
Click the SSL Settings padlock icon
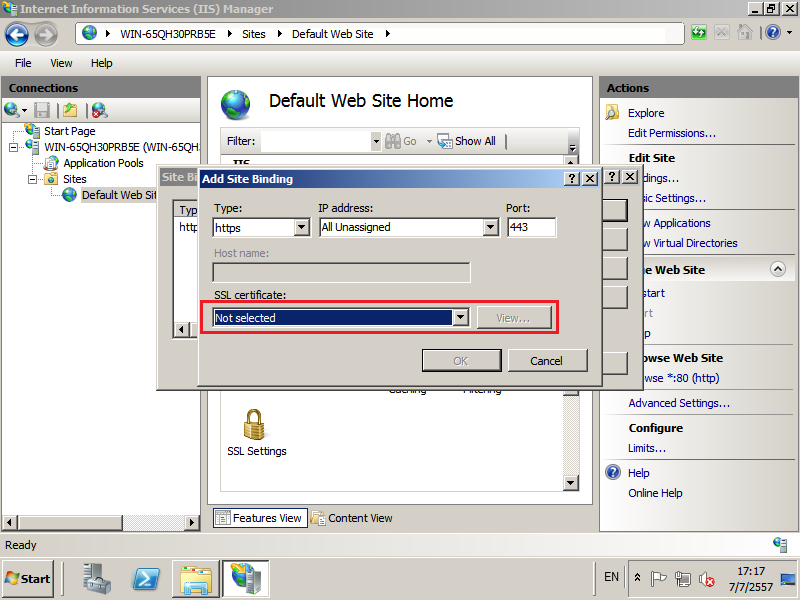pyautogui.click(x=254, y=424)
